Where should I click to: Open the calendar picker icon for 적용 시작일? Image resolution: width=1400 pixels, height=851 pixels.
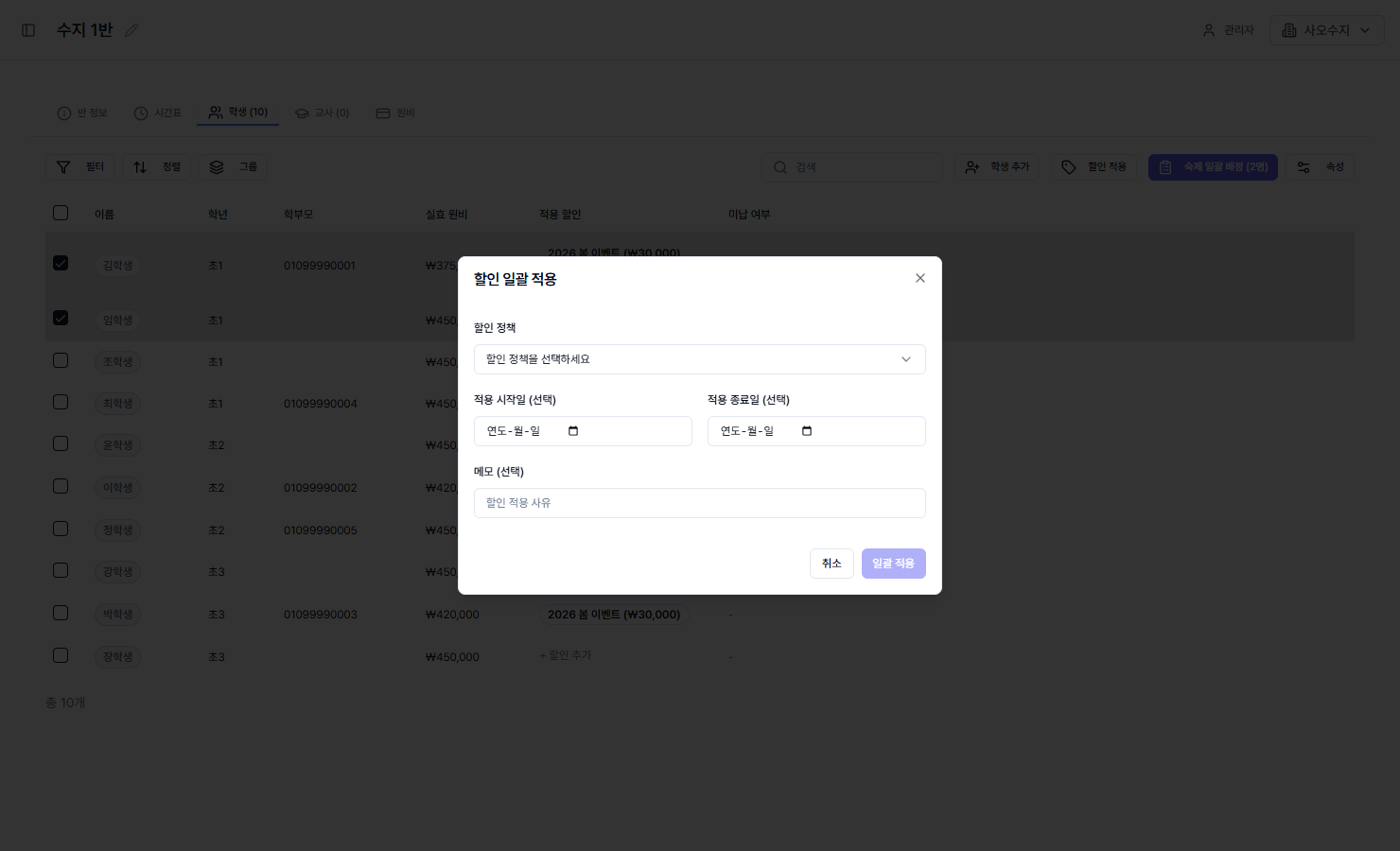pyautogui.click(x=573, y=431)
